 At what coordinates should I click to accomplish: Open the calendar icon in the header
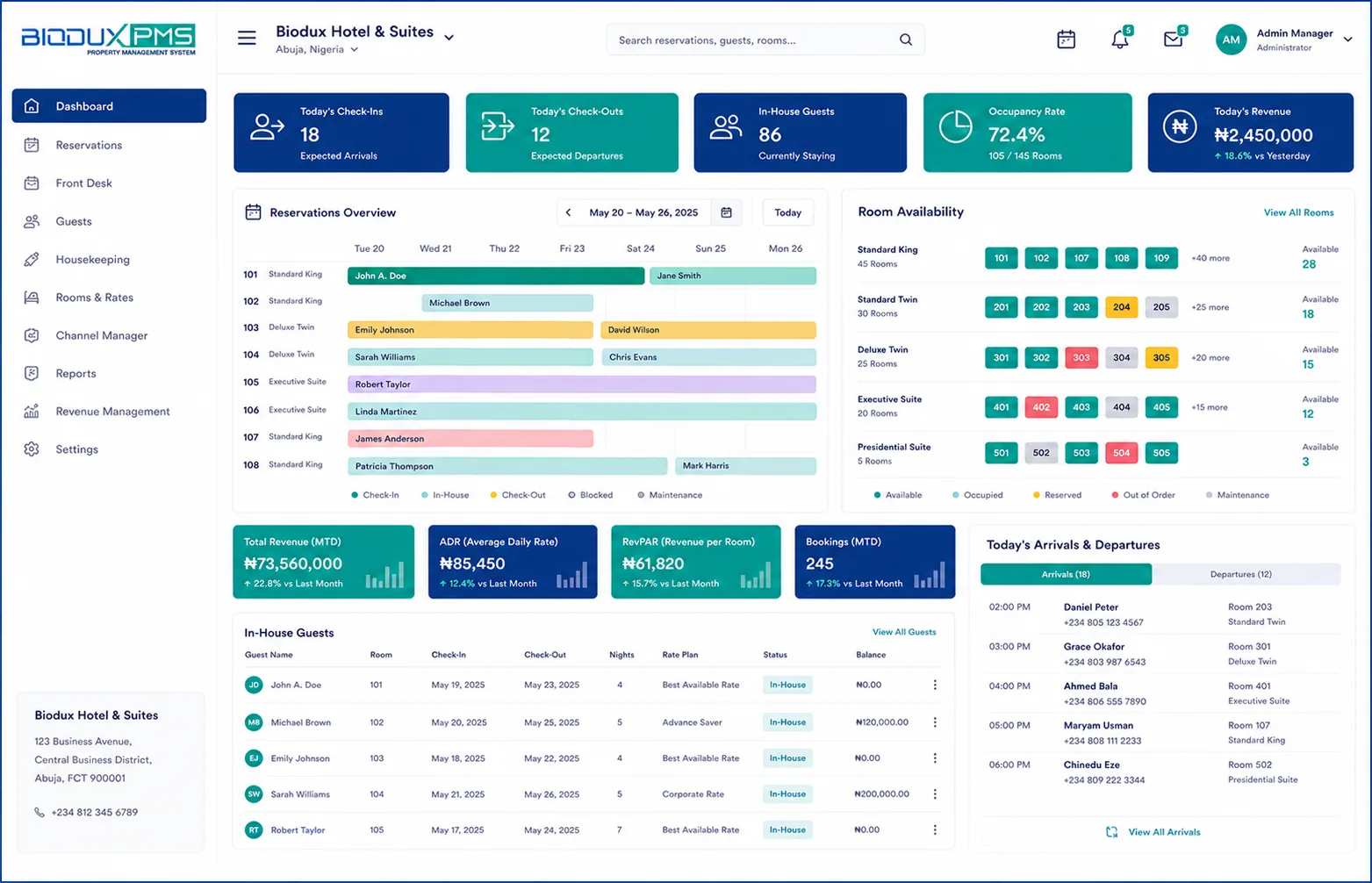click(1066, 39)
